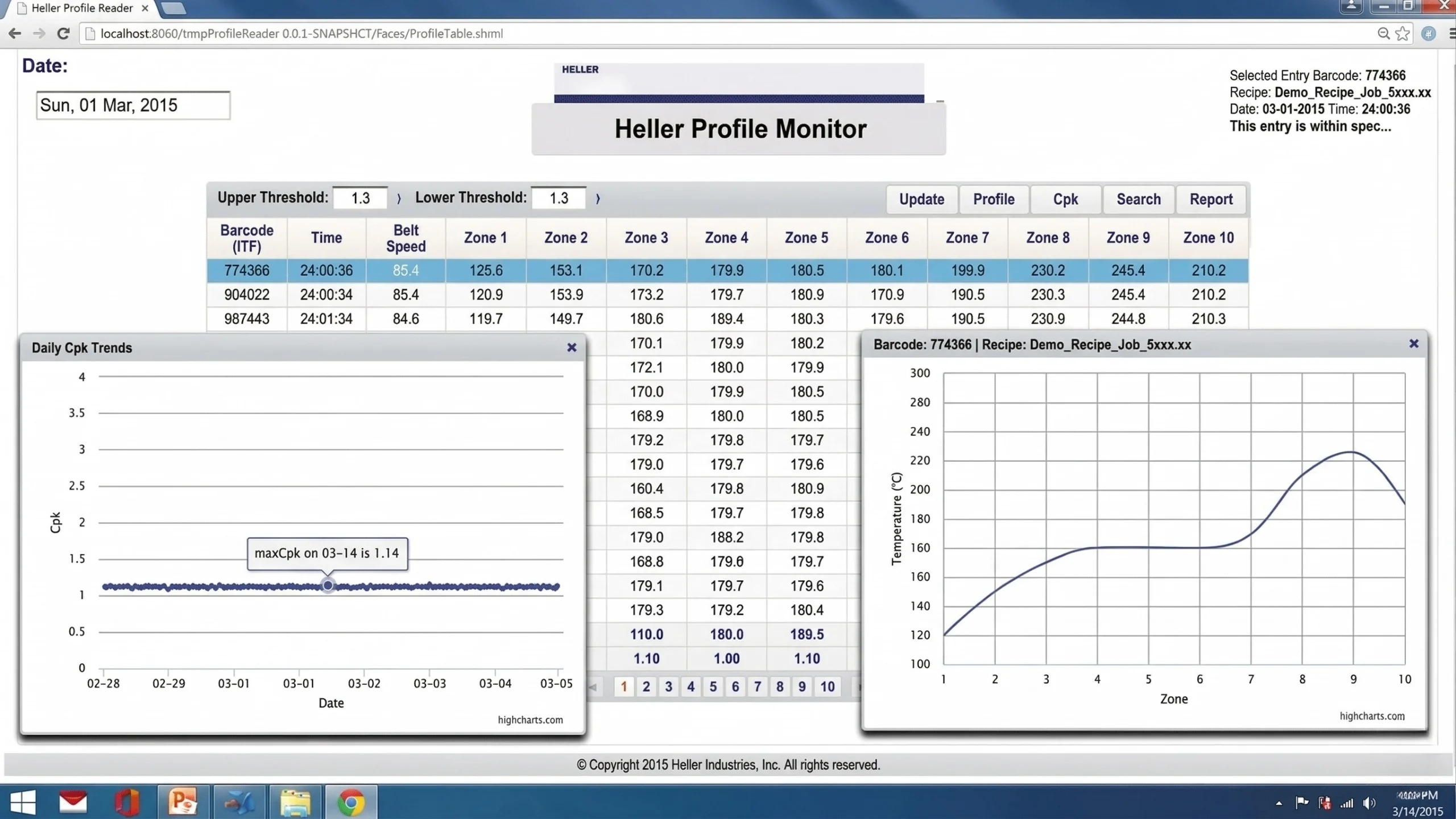Click the arrow next to Upper Threshold

[399, 198]
